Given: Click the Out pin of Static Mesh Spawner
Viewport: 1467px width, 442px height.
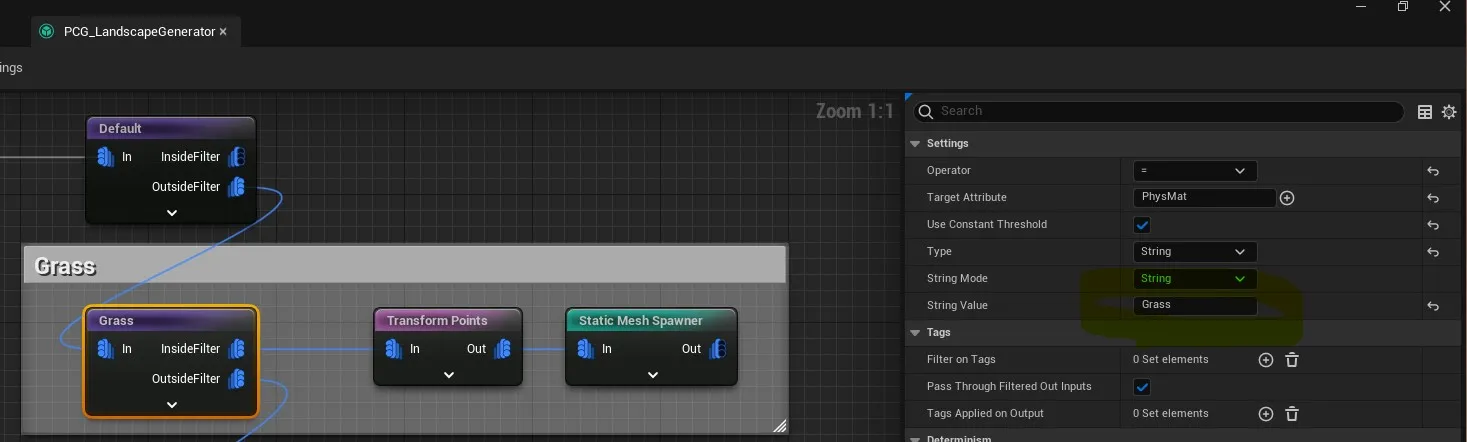Looking at the screenshot, I should 716,349.
